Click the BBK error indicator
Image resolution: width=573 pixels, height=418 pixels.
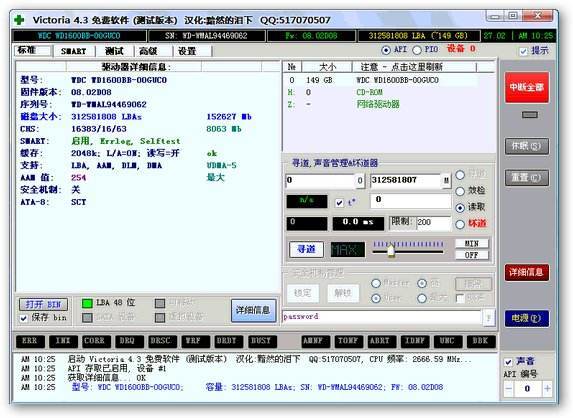(481, 341)
